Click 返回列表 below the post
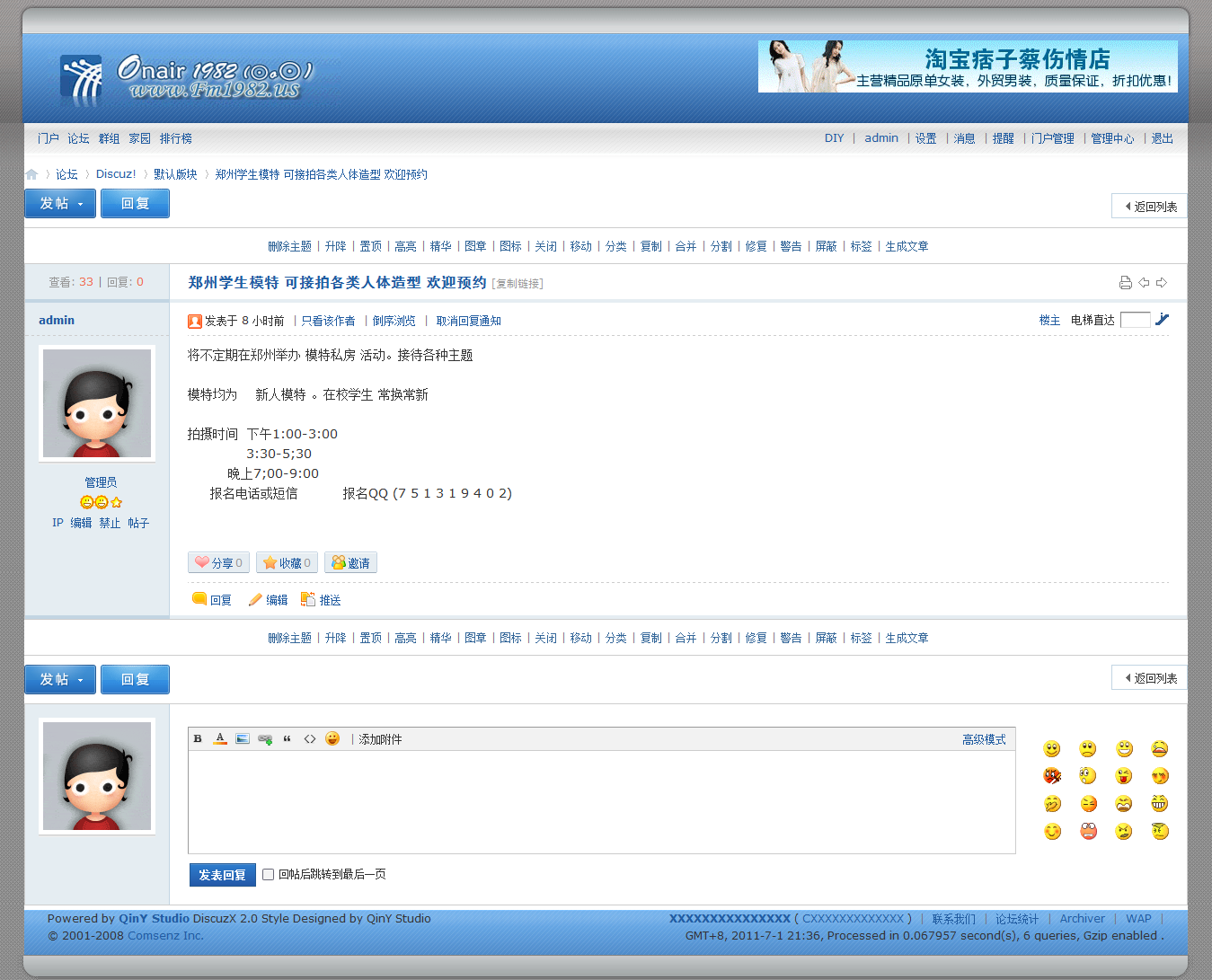 point(1150,678)
